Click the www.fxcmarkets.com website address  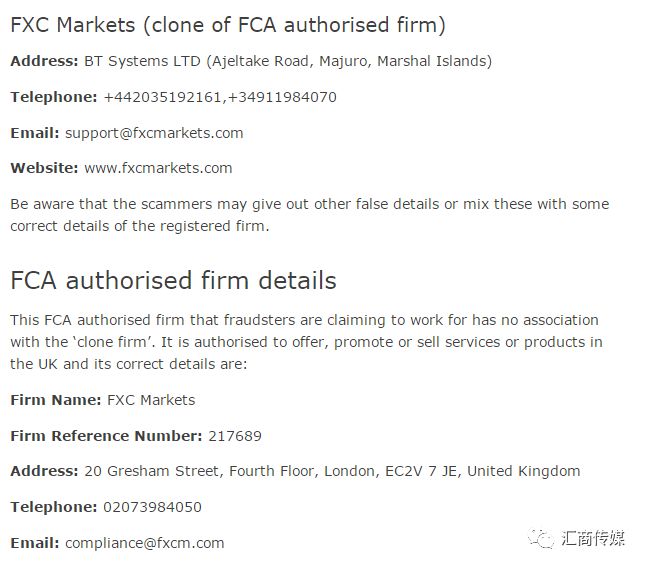[x=158, y=168]
